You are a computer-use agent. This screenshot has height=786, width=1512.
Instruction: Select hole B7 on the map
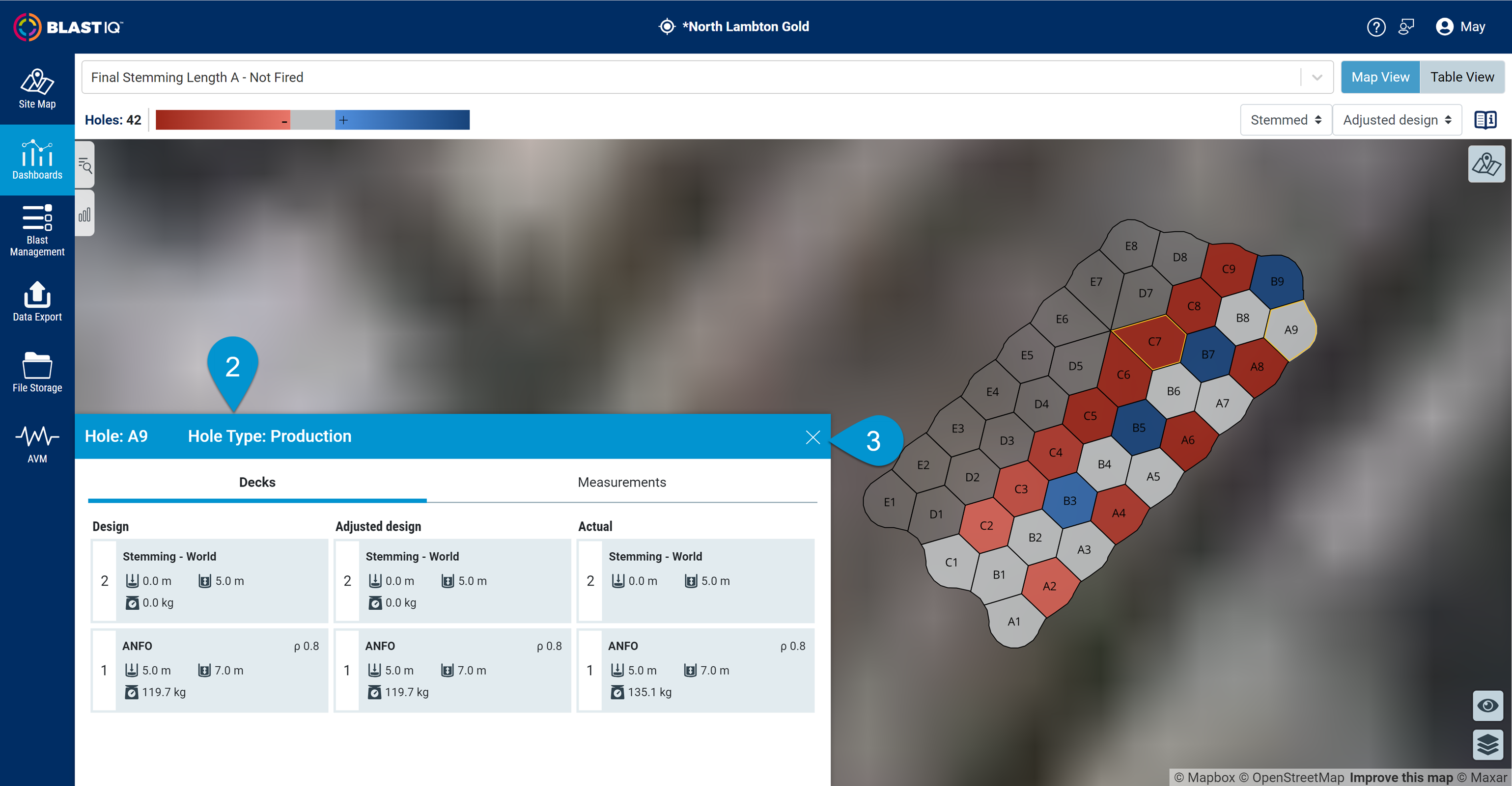[1207, 354]
